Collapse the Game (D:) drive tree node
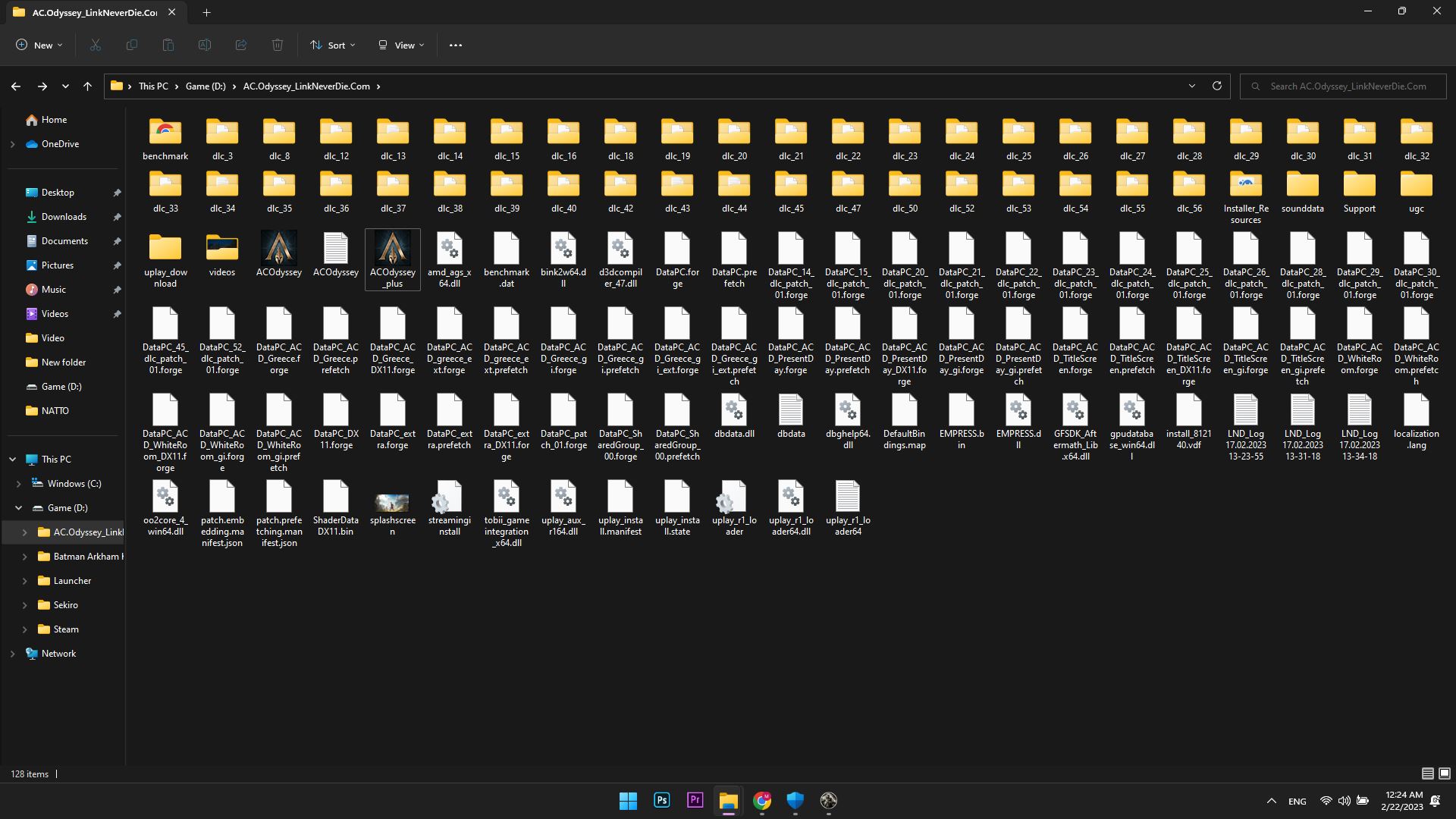This screenshot has height=819, width=1456. 18,508
